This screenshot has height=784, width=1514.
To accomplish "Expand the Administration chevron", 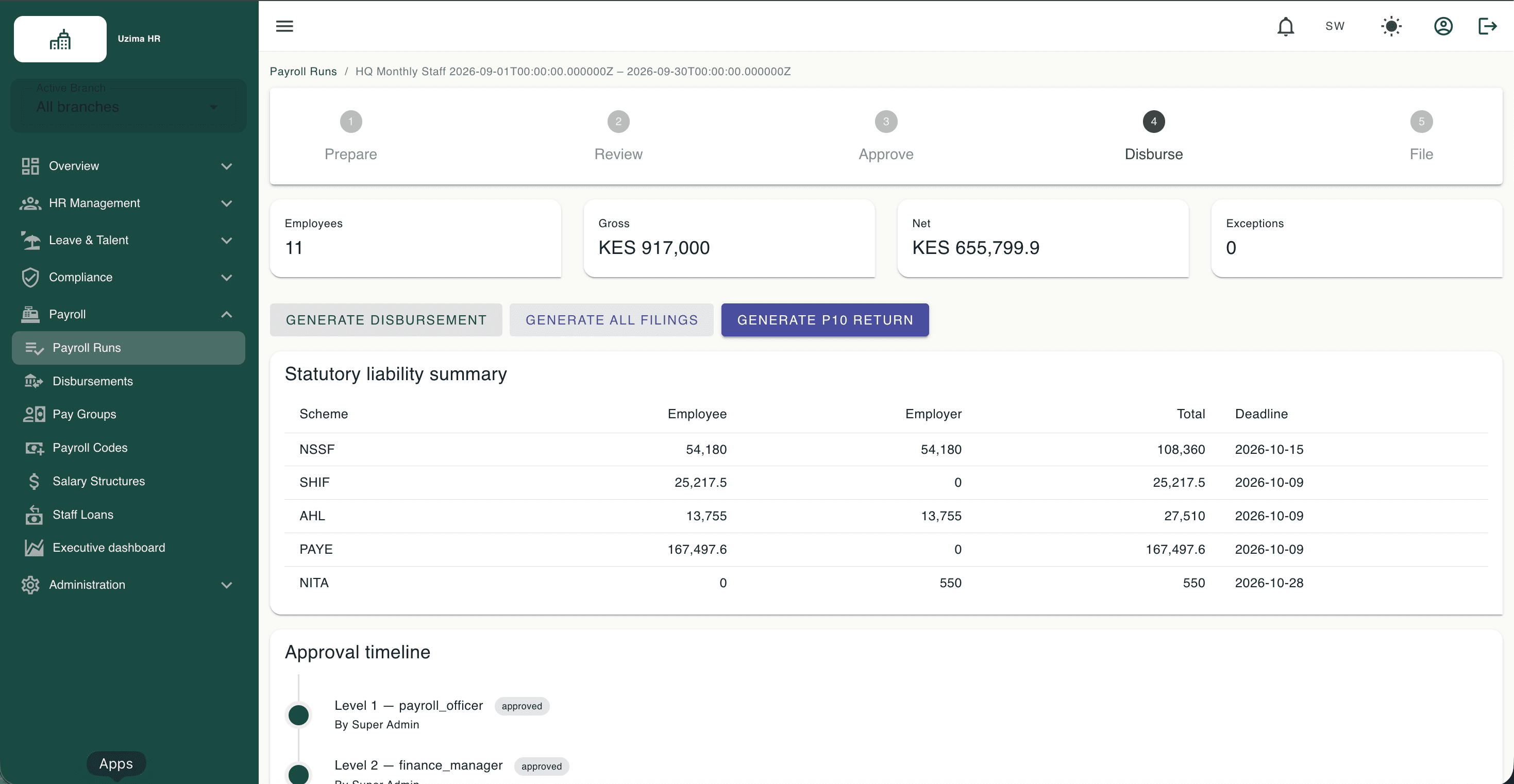I will click(226, 585).
